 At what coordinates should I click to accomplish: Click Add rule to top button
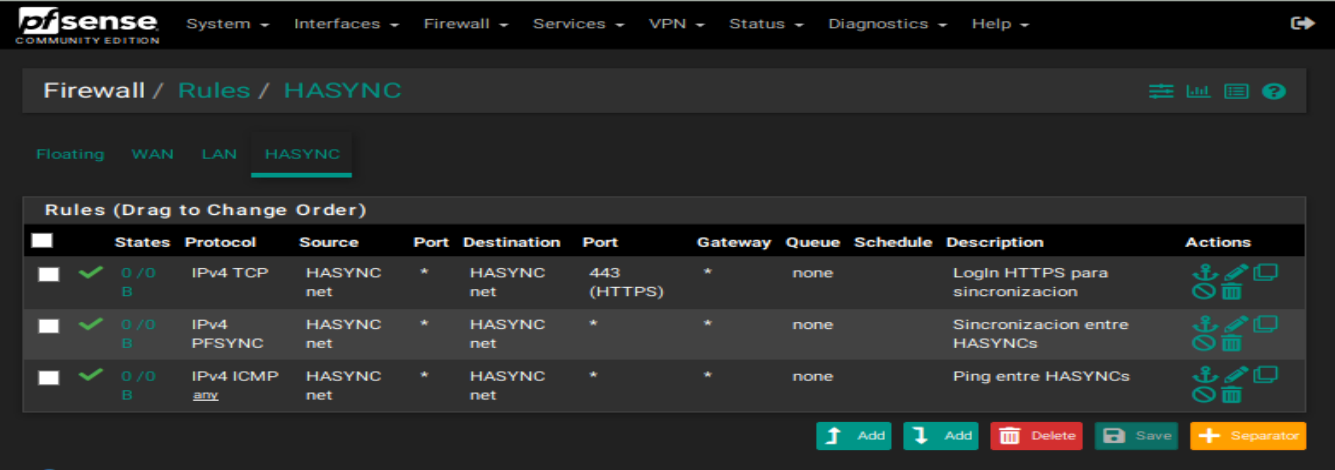point(854,436)
